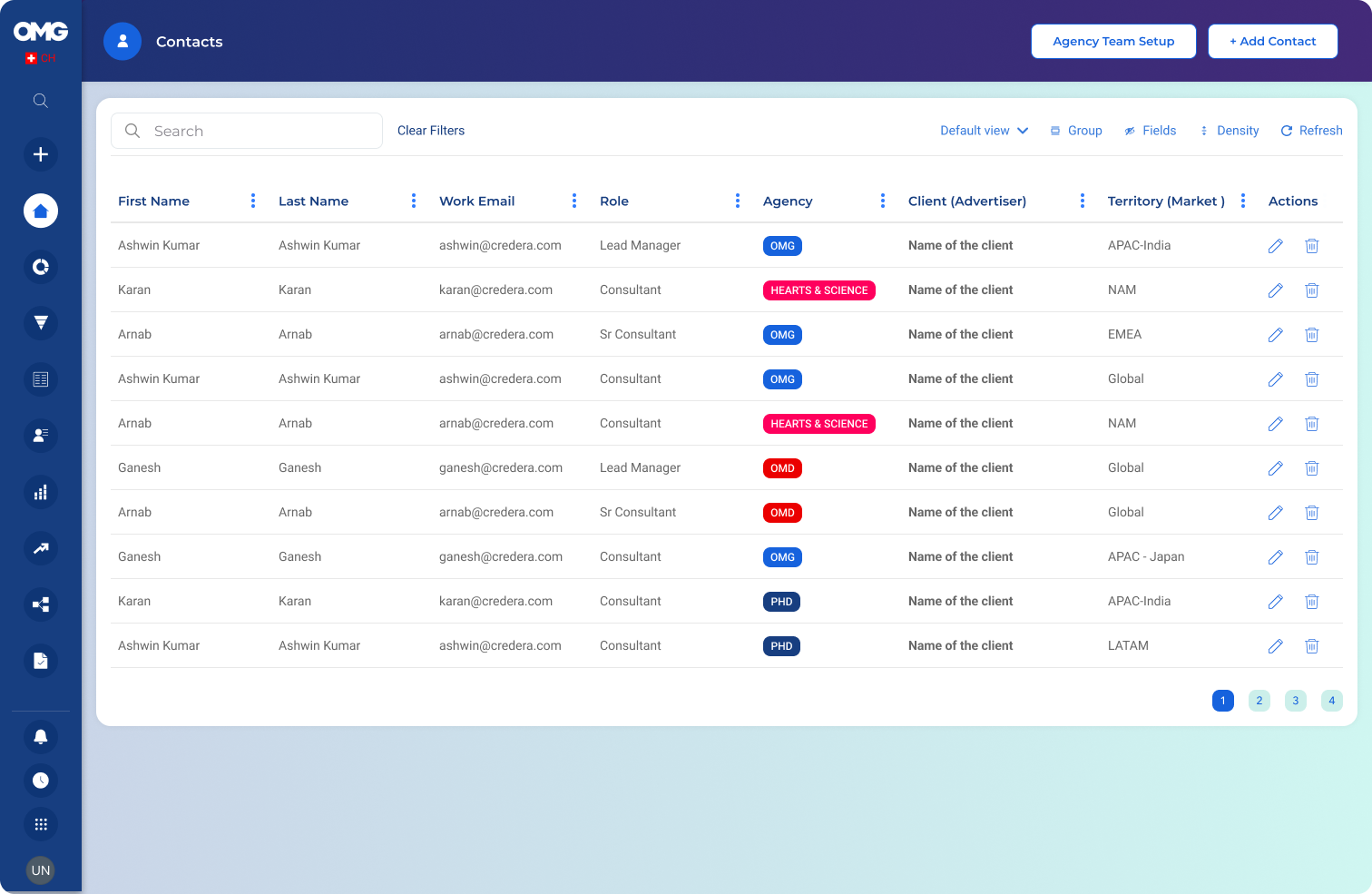Click the plus icon in the sidebar
Image resolution: width=1372 pixels, height=894 pixels.
tap(41, 154)
